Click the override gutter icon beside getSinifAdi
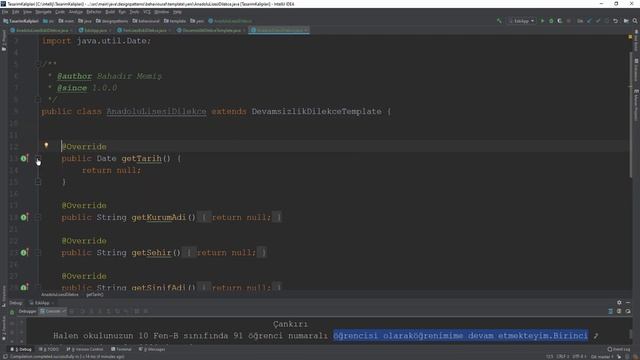Screen dimensions: 640x360 (x=24, y=287)
